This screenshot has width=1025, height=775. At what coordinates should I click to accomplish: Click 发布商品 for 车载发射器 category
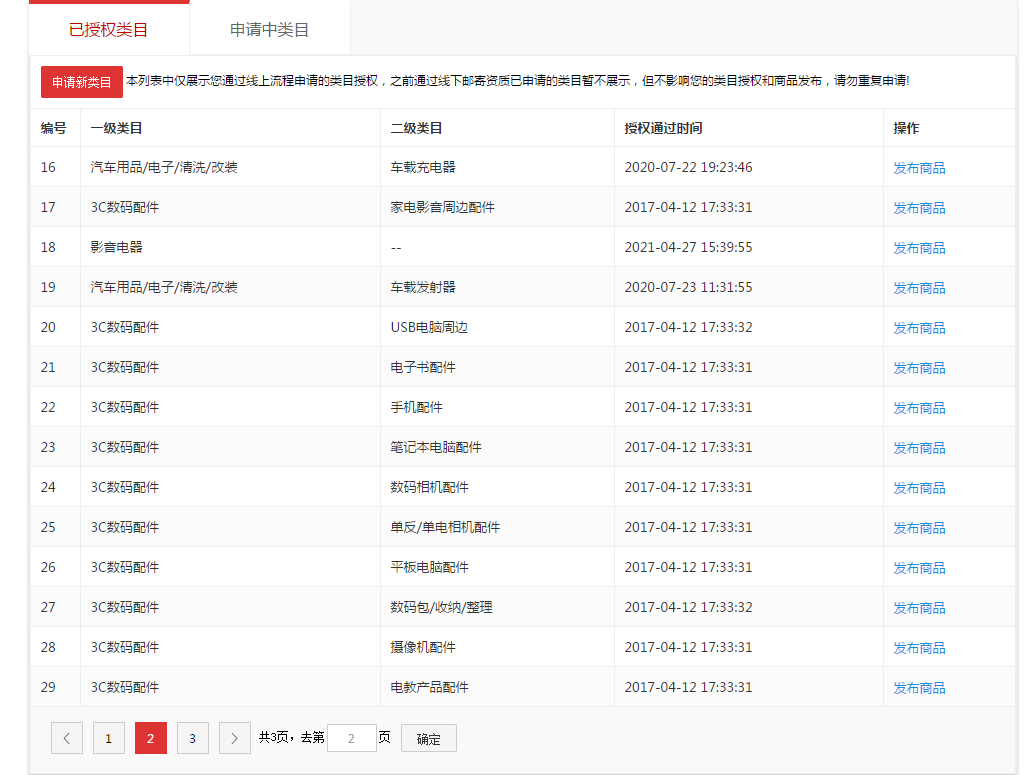pos(918,287)
